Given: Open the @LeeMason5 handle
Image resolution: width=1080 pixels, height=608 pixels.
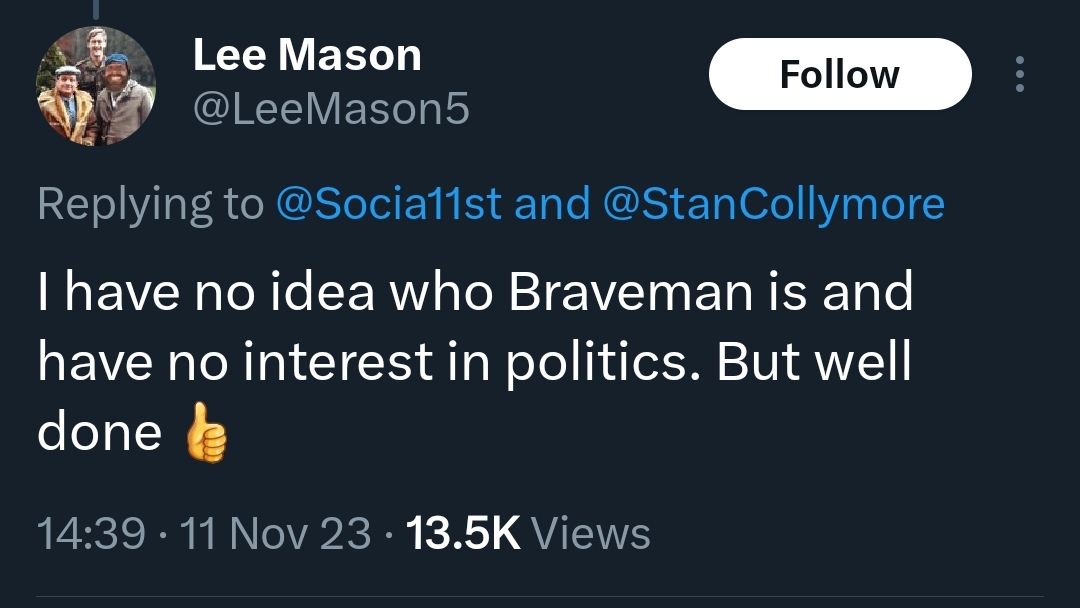Looking at the screenshot, I should [x=331, y=109].
